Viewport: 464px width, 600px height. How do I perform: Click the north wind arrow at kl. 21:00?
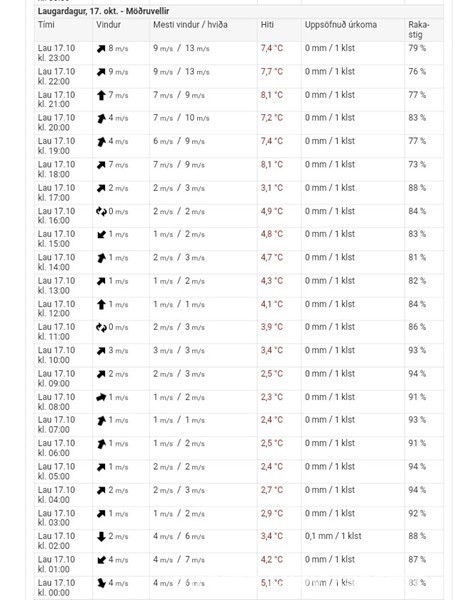[x=101, y=95]
